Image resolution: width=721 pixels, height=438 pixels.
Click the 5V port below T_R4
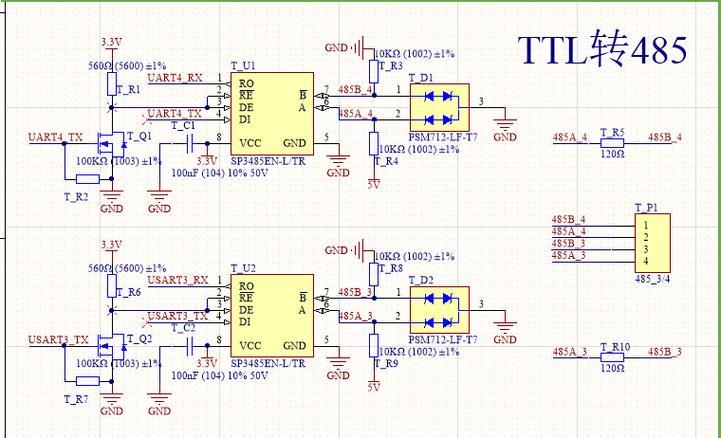point(374,183)
